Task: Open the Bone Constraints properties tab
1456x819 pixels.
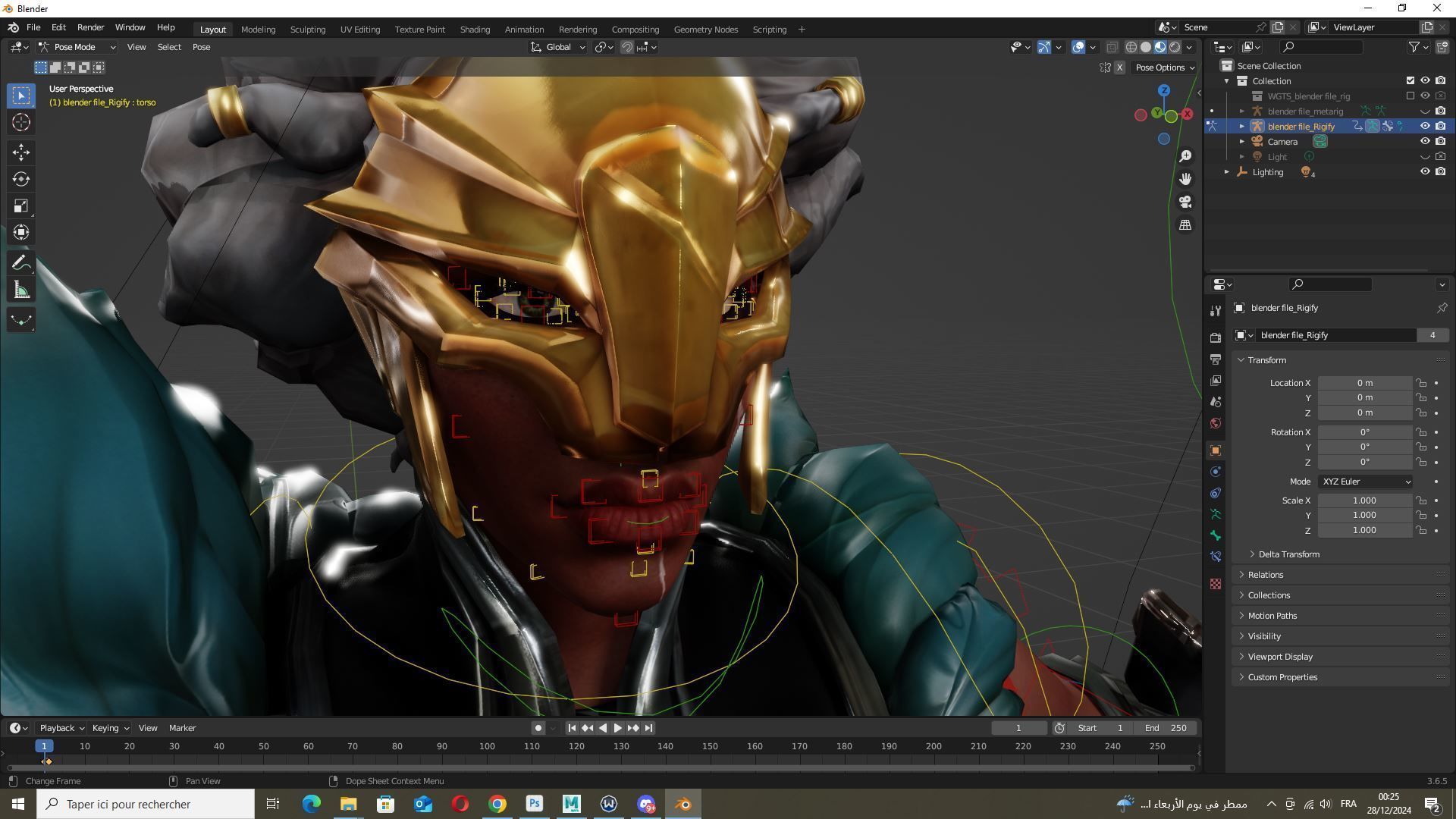Action: (1216, 557)
